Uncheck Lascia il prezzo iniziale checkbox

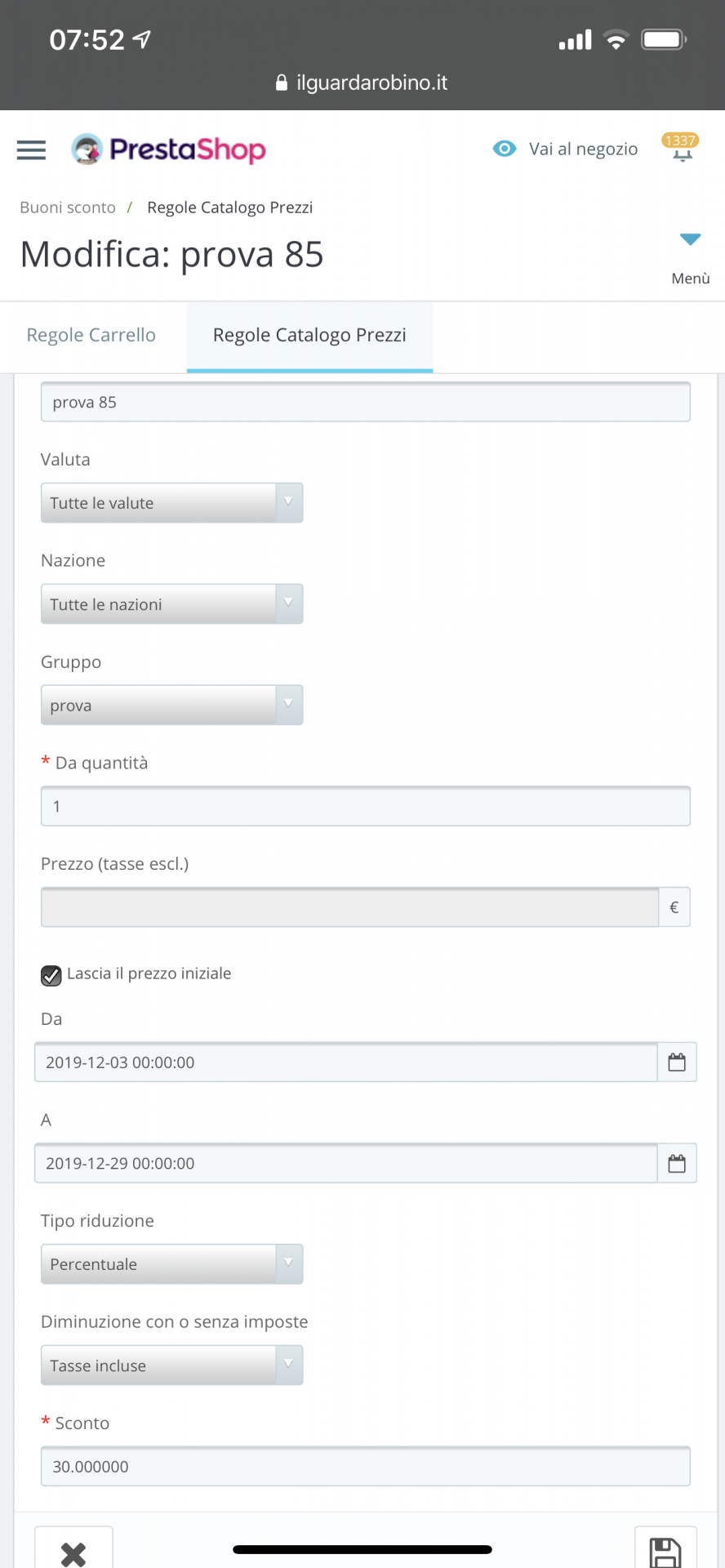tap(51, 975)
